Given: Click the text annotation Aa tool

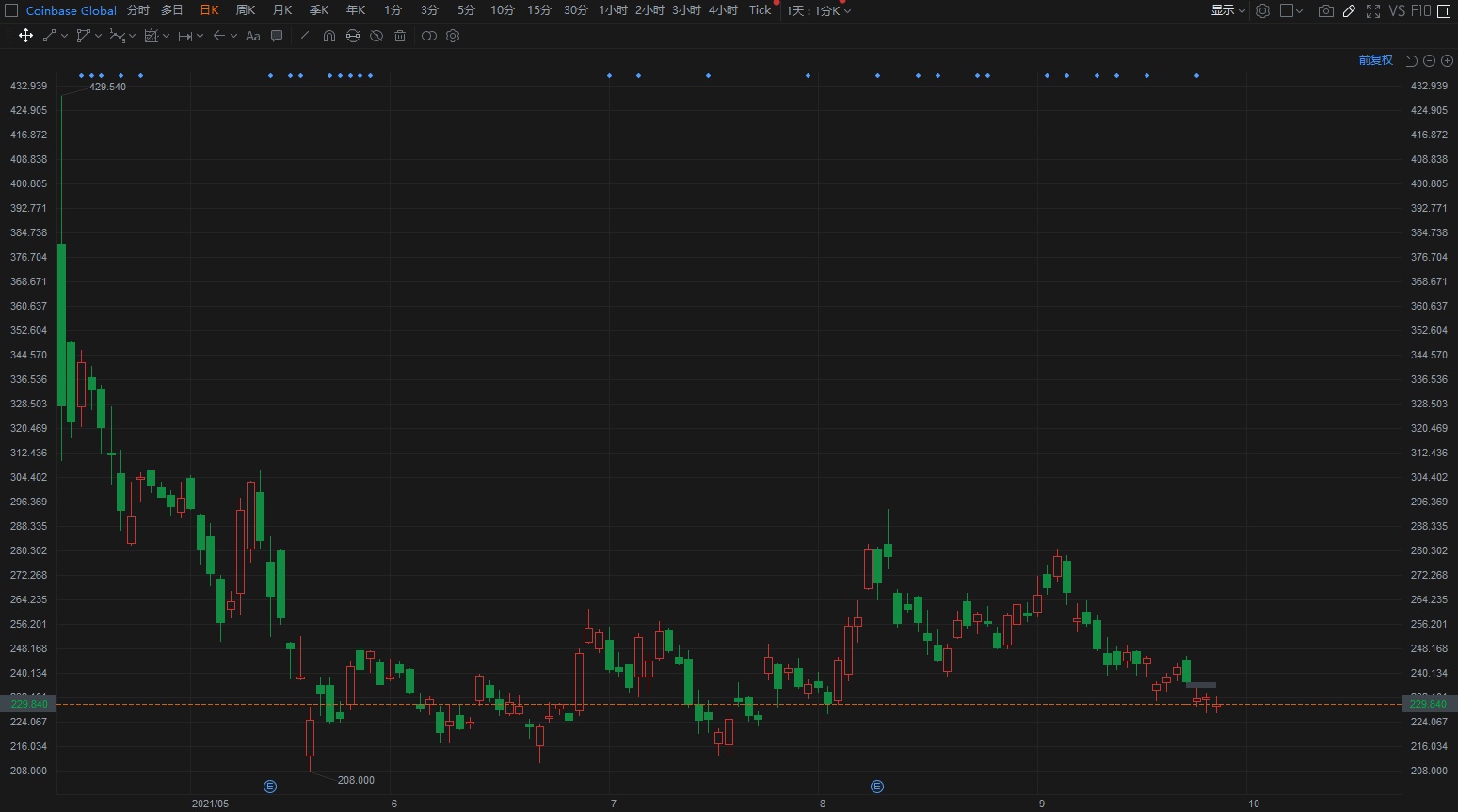Looking at the screenshot, I should 252,36.
